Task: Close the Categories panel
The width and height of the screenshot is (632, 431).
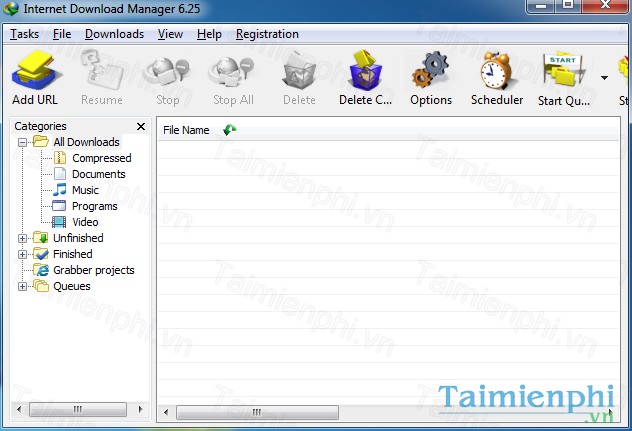Action: (x=141, y=126)
